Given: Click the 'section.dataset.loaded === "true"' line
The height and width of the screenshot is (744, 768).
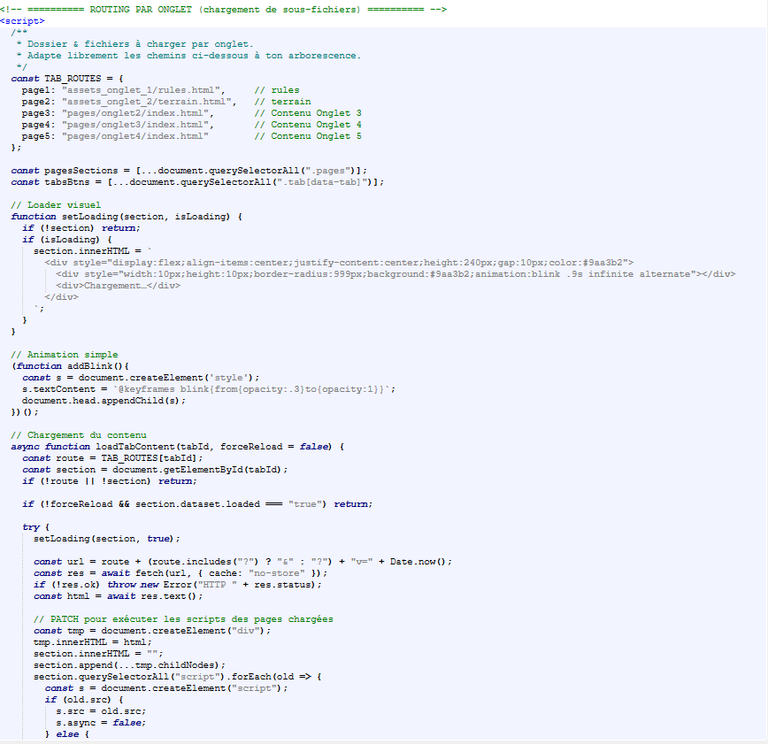Looking at the screenshot, I should point(197,504).
